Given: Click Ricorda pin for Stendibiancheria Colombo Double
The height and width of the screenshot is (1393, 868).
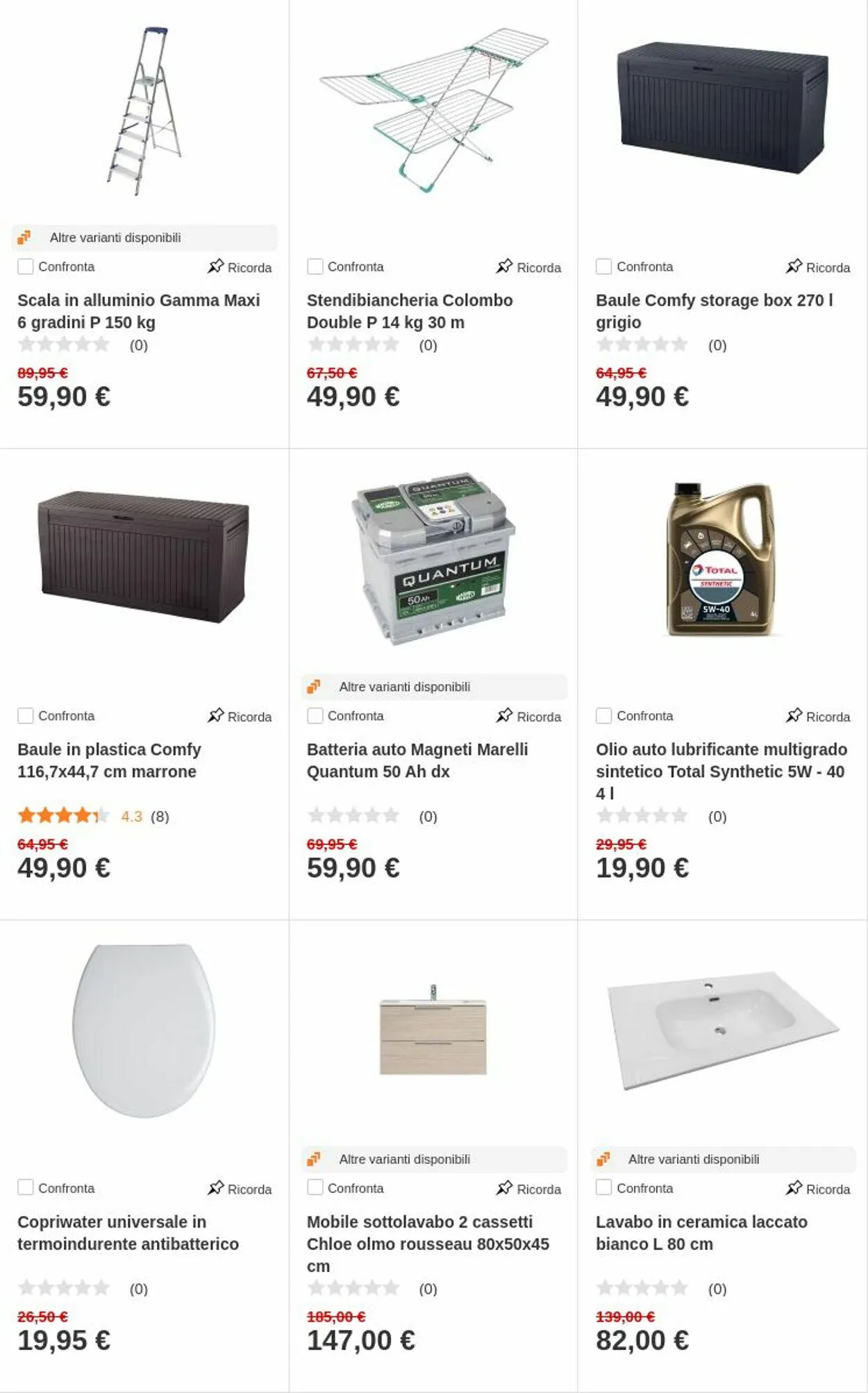Looking at the screenshot, I should pyautogui.click(x=528, y=267).
